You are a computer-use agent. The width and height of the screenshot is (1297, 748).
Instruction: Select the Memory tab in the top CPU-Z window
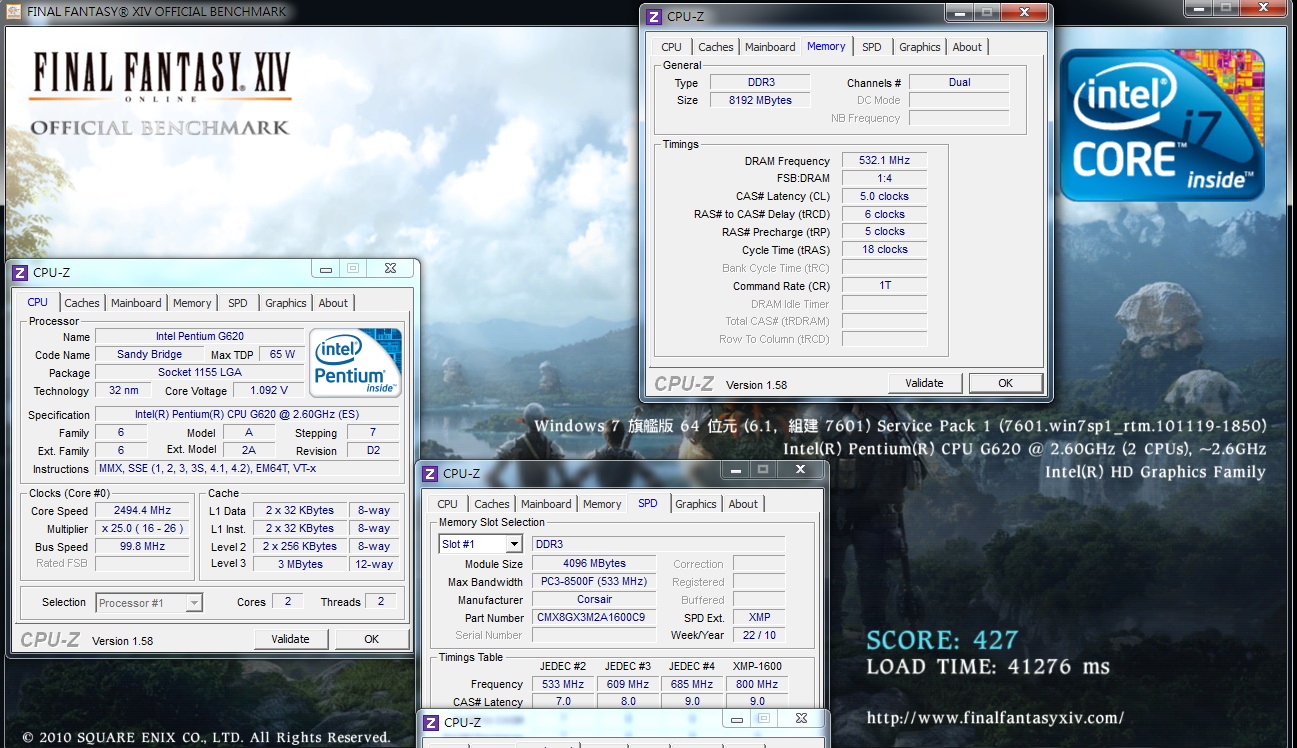826,46
